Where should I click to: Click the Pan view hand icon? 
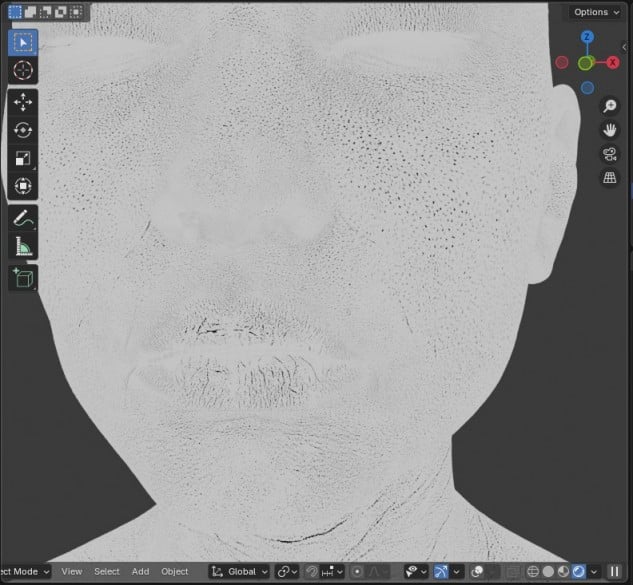click(x=610, y=130)
